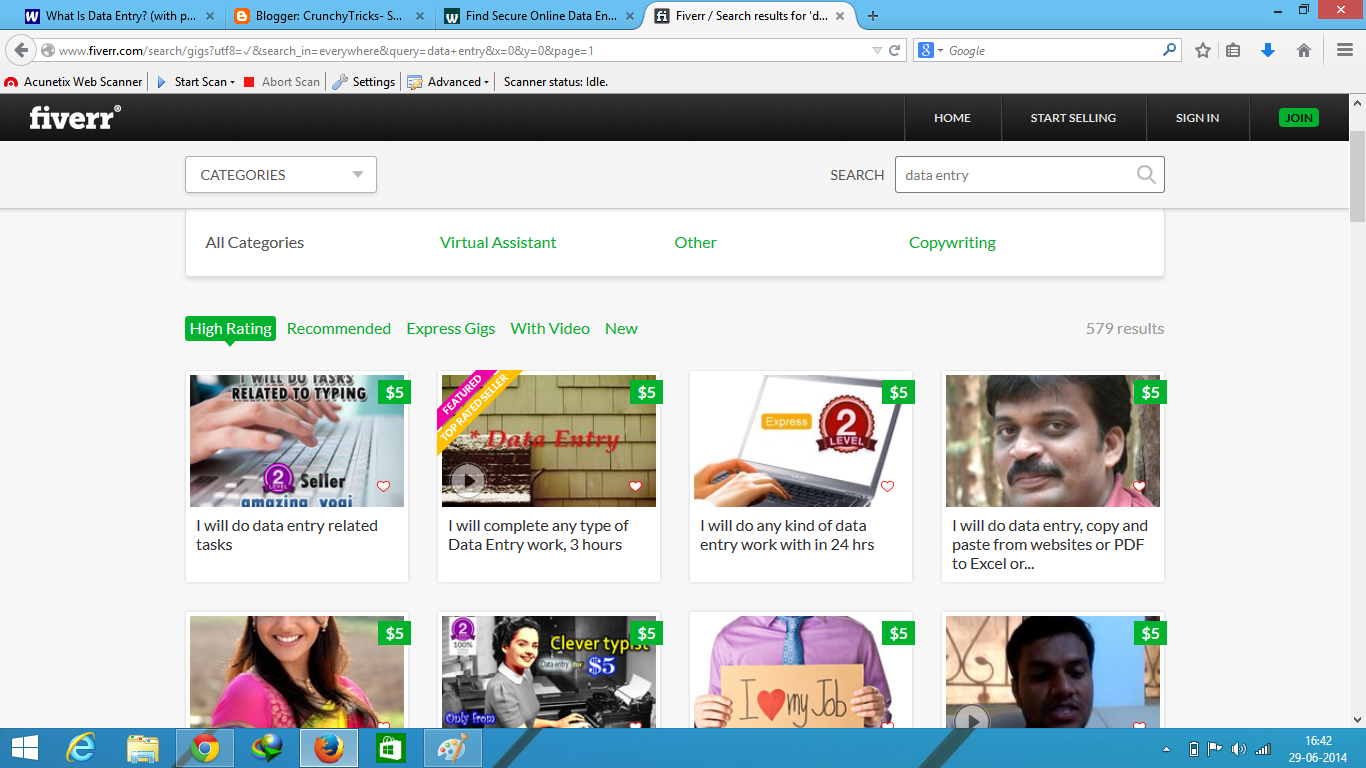Open the Firefox bookmarks list icon
Image resolution: width=1366 pixels, height=768 pixels.
pos(1233,50)
